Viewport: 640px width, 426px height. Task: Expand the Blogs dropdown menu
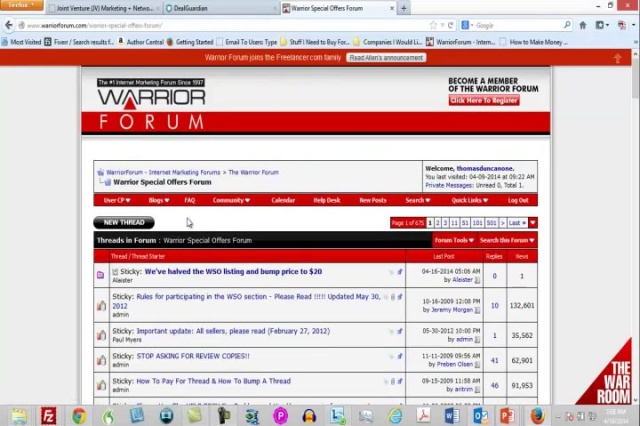coord(159,200)
